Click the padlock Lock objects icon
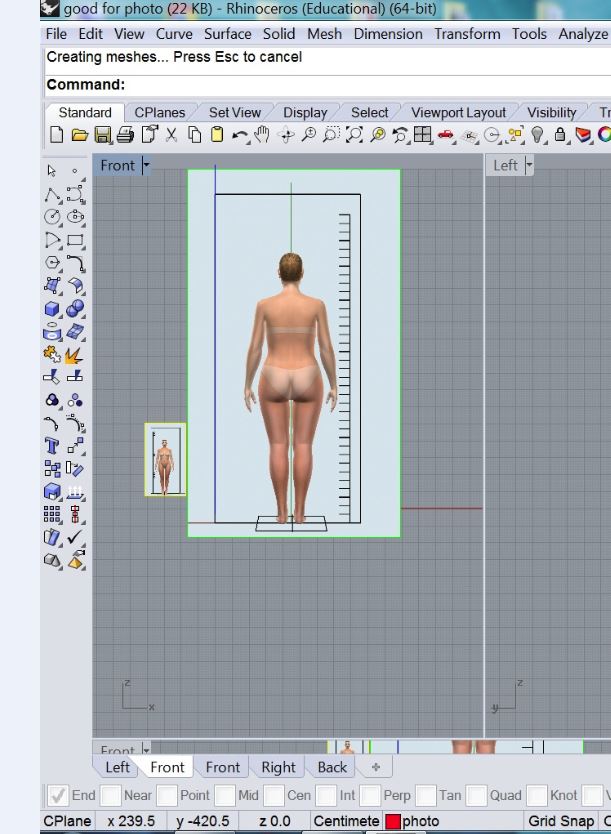 pos(560,134)
